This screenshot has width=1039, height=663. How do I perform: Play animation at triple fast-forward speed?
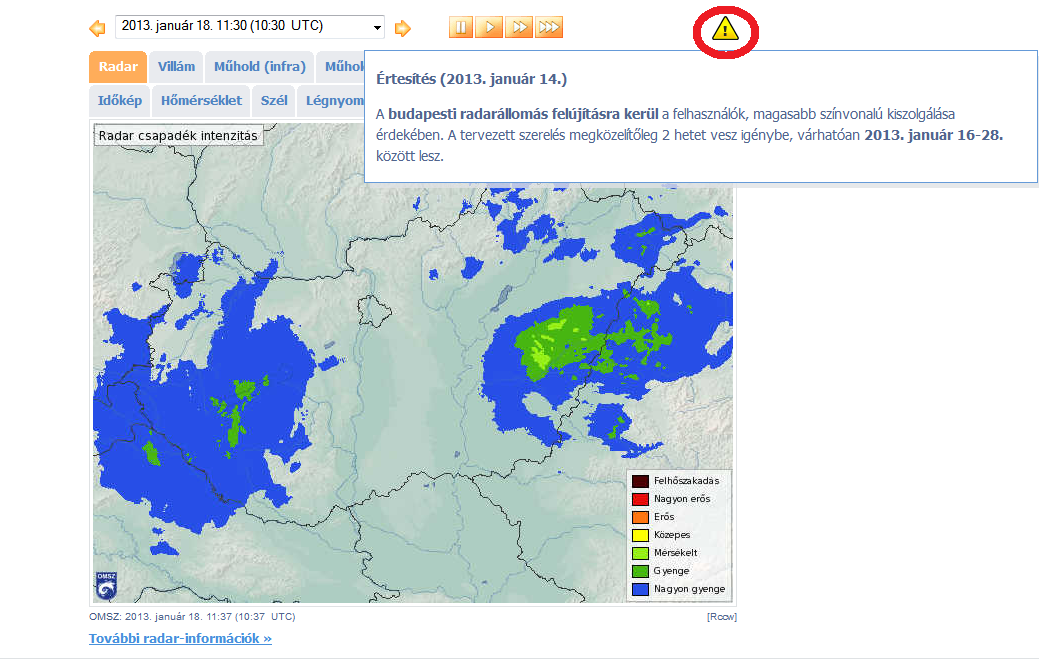tap(548, 27)
